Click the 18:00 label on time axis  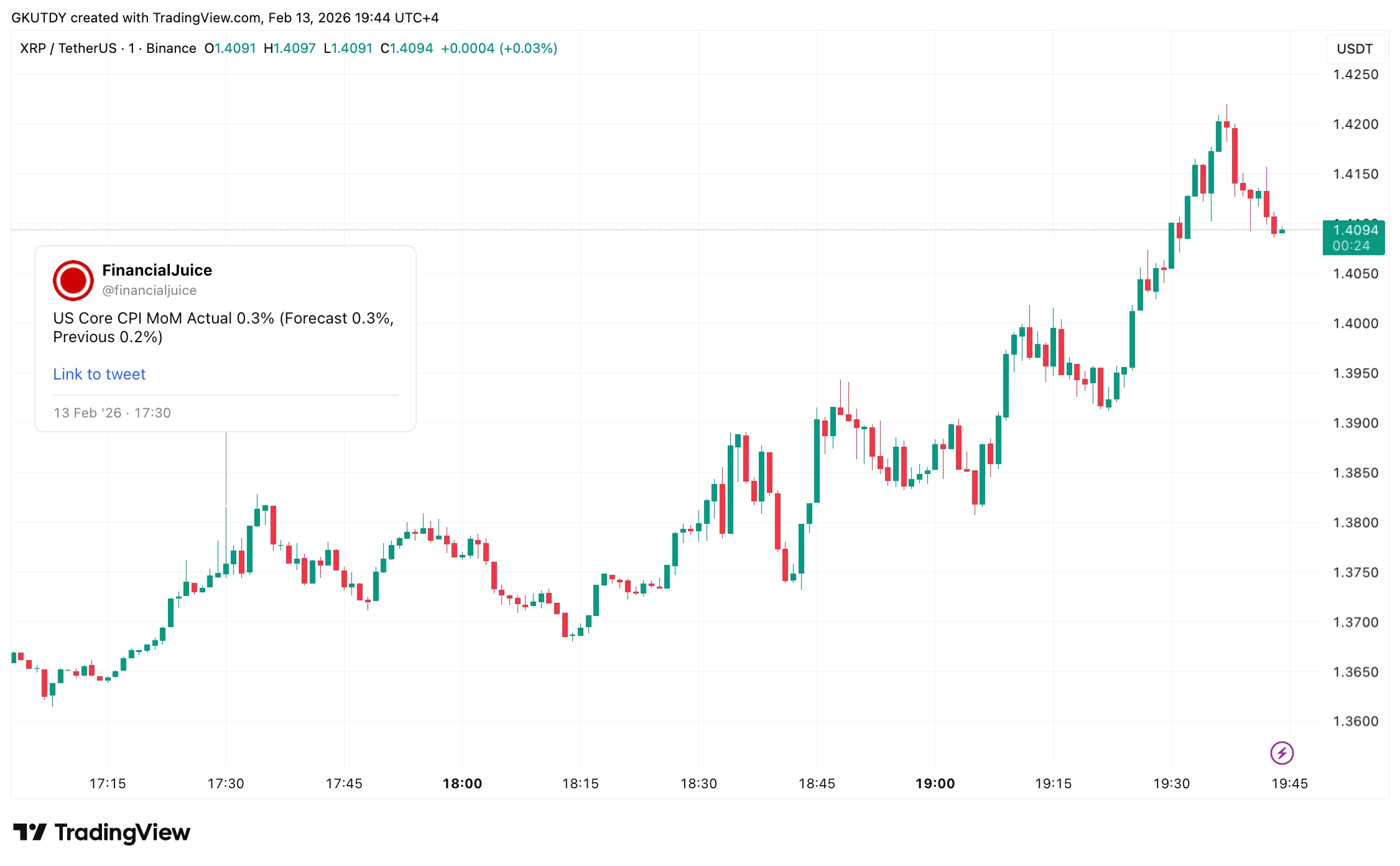[462, 783]
